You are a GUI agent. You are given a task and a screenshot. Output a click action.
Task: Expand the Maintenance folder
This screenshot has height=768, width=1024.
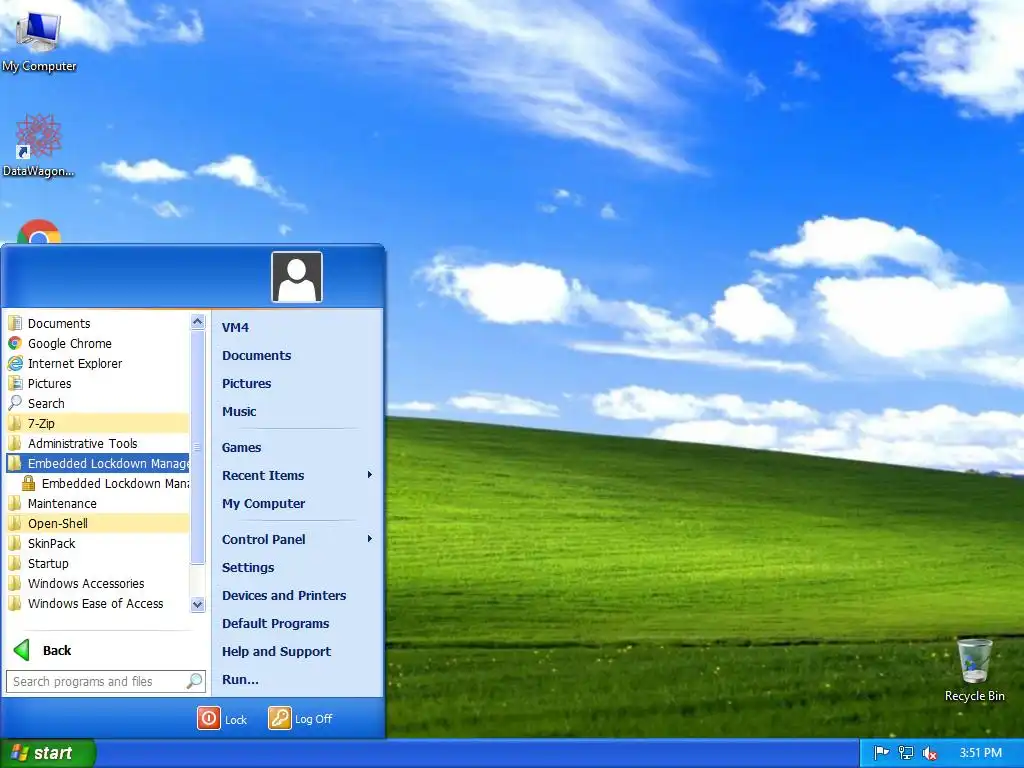[x=98, y=504]
